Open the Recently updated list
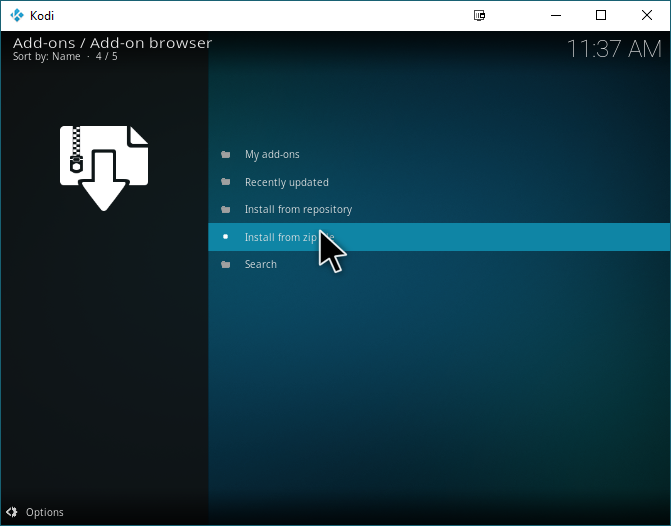Image resolution: width=671 pixels, height=526 pixels. coord(287,182)
